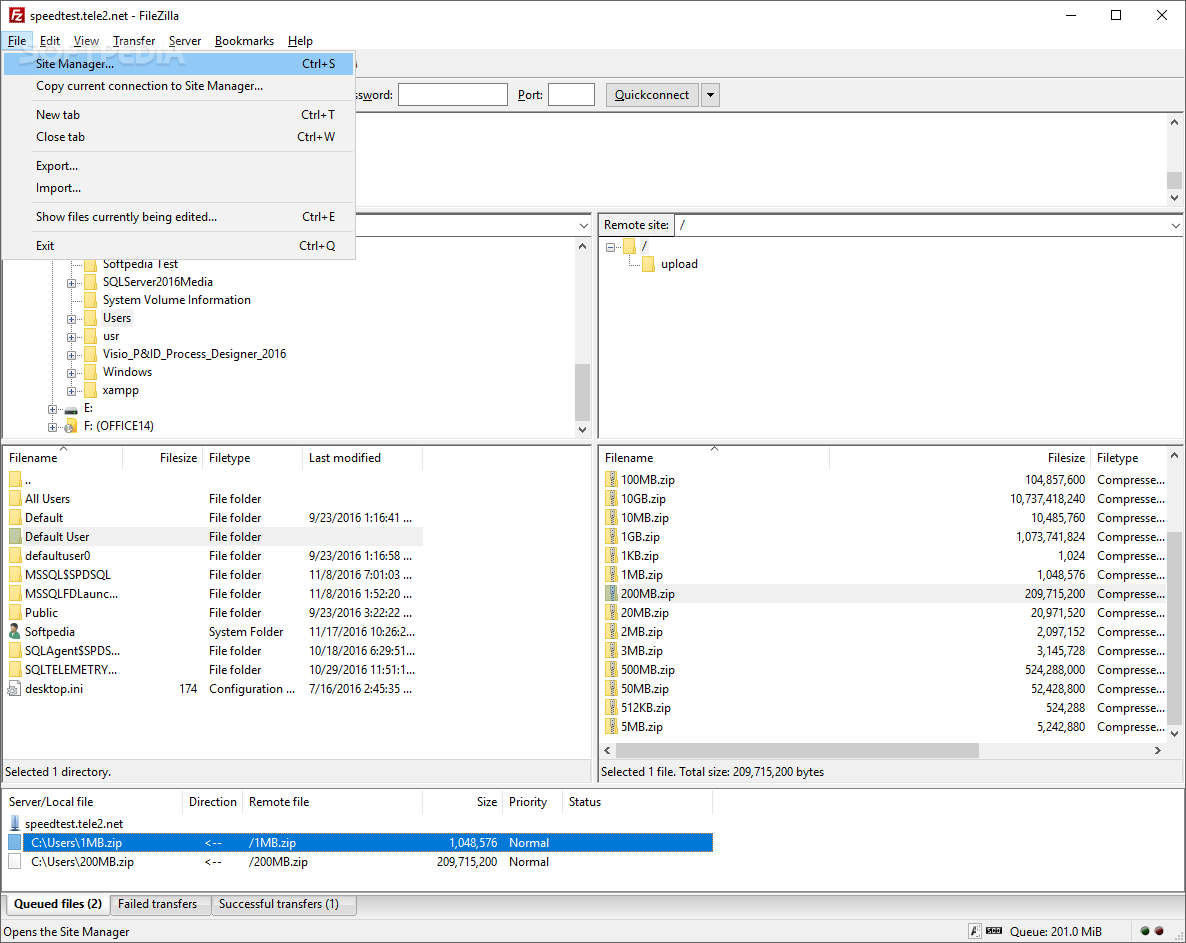Open the Help menu
The image size is (1186, 943).
[x=300, y=41]
